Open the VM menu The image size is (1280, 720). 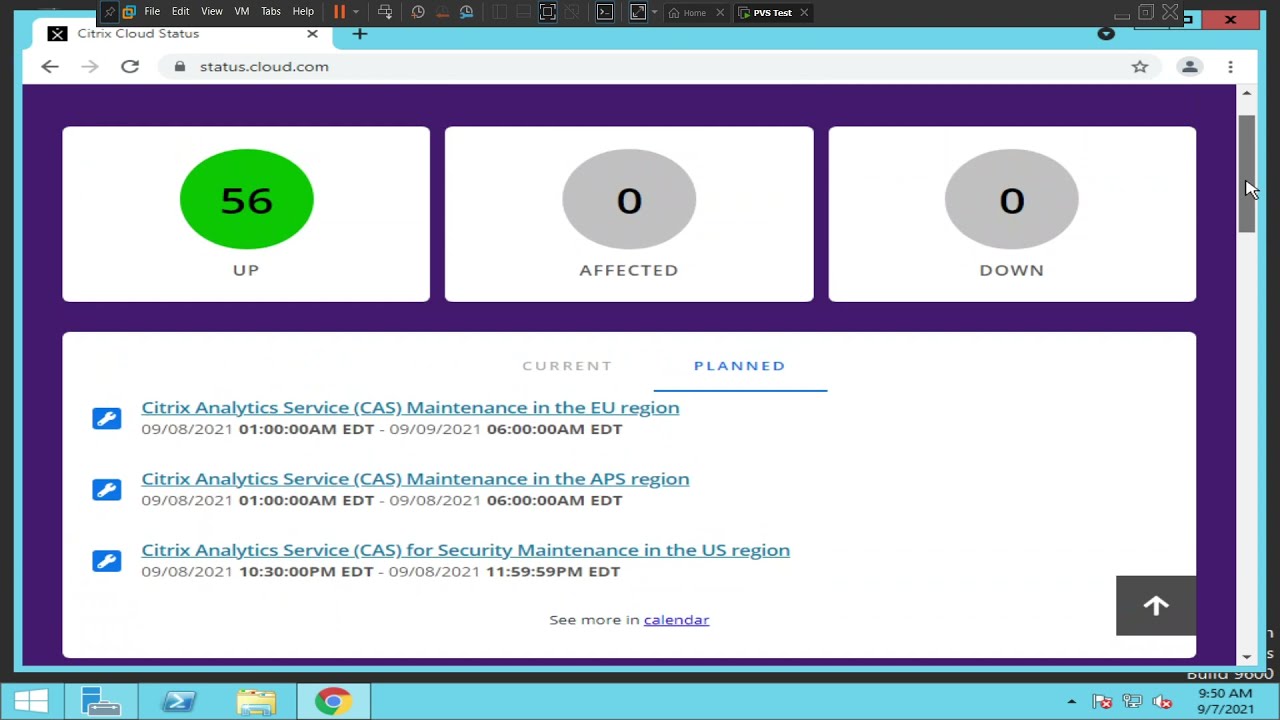(241, 12)
